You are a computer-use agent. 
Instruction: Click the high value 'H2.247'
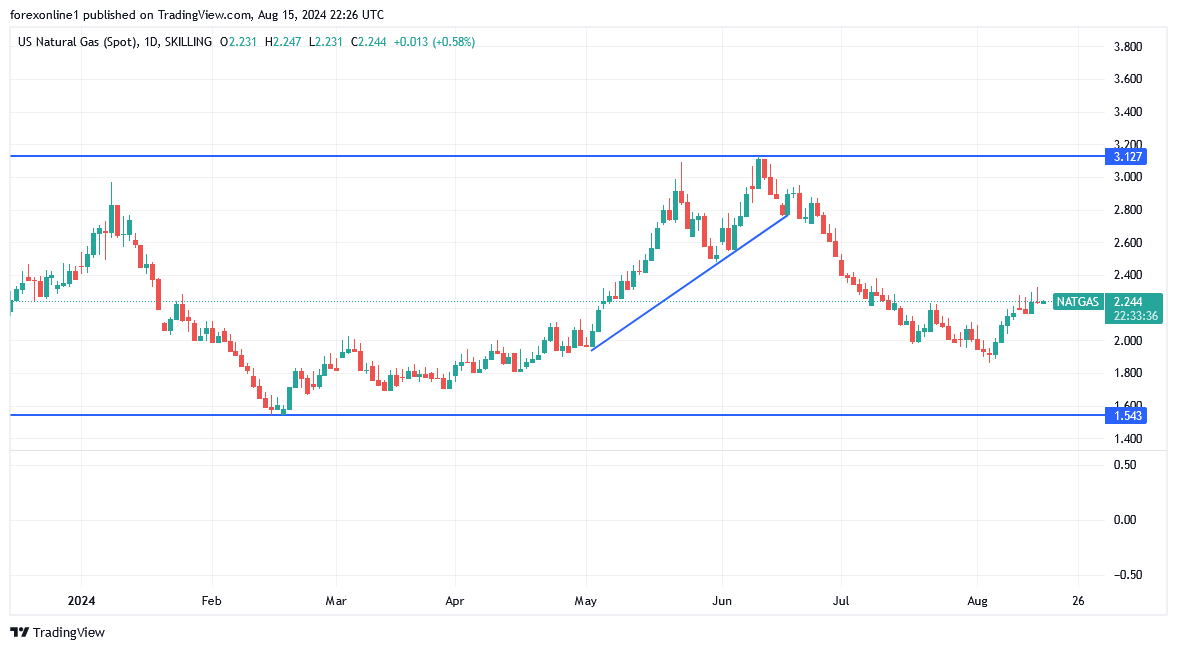tap(283, 42)
